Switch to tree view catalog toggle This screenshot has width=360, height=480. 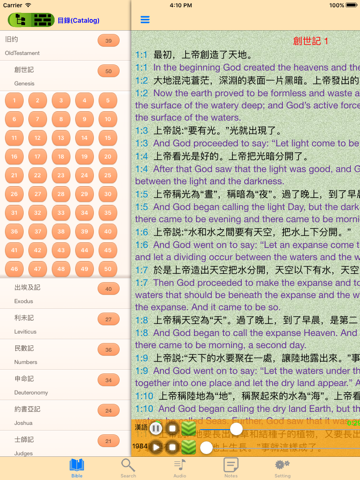(x=20, y=20)
